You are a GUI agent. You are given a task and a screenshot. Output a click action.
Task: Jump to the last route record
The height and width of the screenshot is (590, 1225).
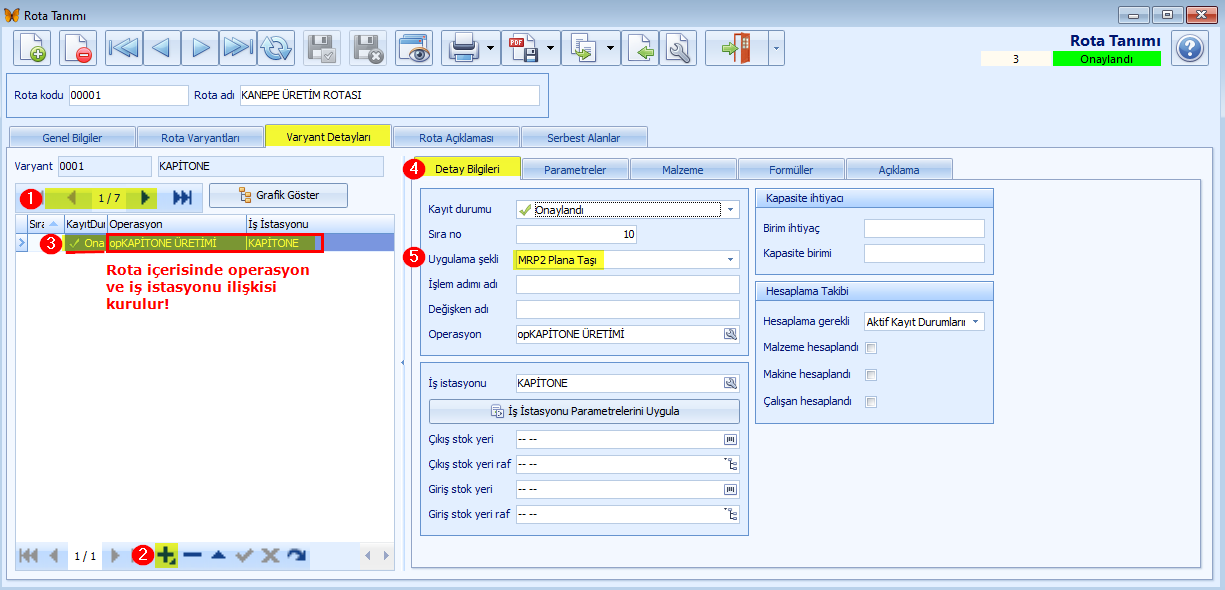[237, 48]
